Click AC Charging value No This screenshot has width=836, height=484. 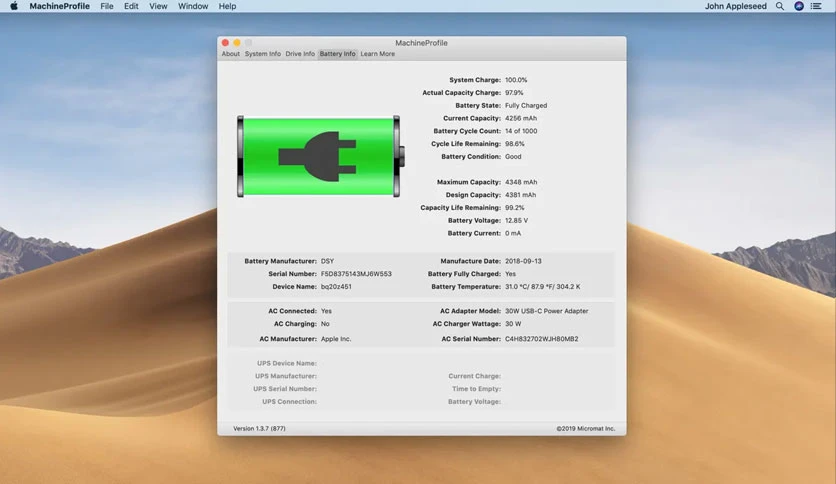pos(325,324)
